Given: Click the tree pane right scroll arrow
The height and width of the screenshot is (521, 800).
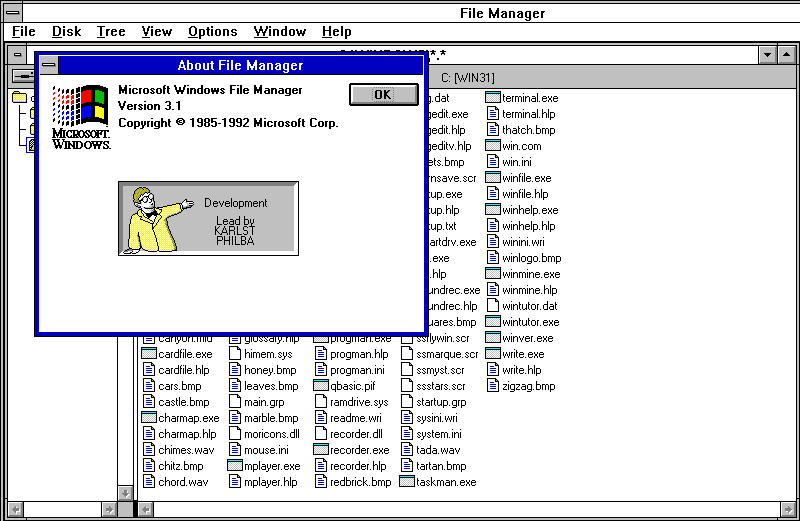Looking at the screenshot, I should tap(109, 509).
